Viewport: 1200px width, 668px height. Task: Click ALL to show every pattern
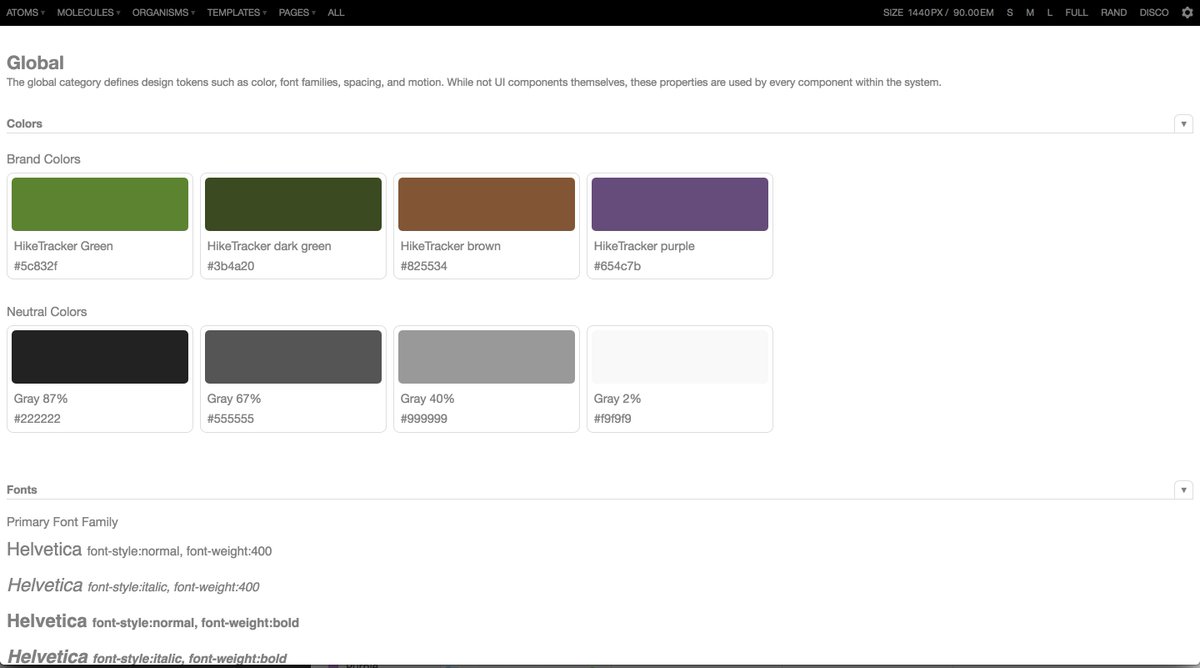pos(335,12)
